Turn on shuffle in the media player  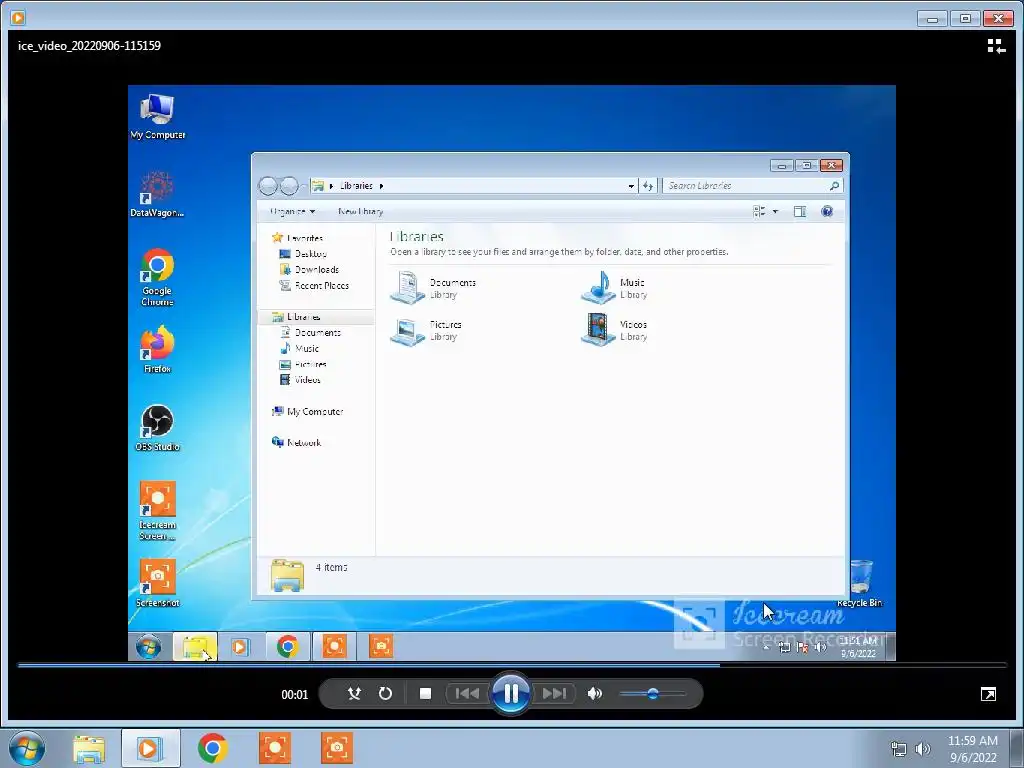(354, 694)
